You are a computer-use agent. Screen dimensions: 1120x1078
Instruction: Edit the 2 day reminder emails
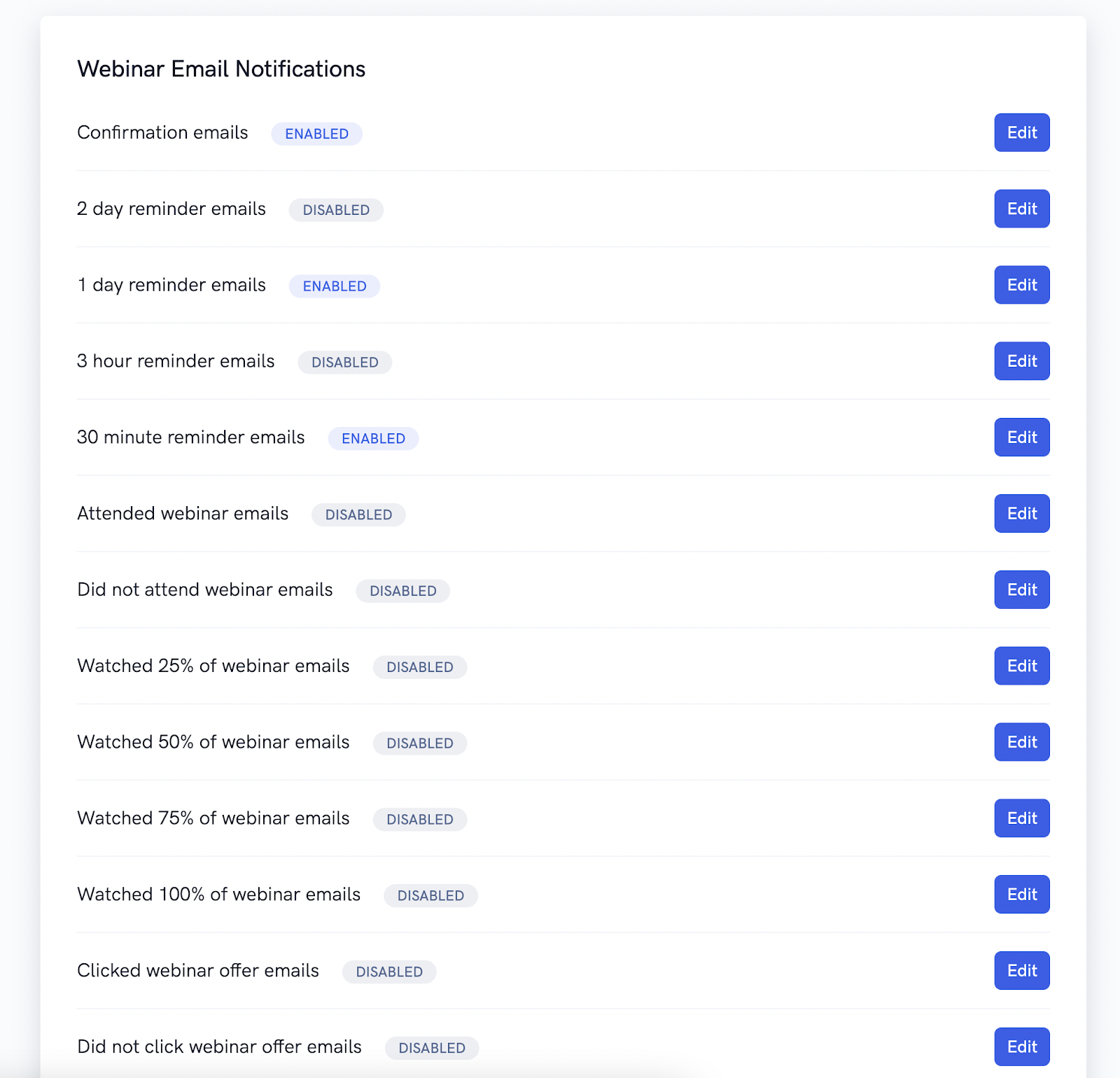1022,209
